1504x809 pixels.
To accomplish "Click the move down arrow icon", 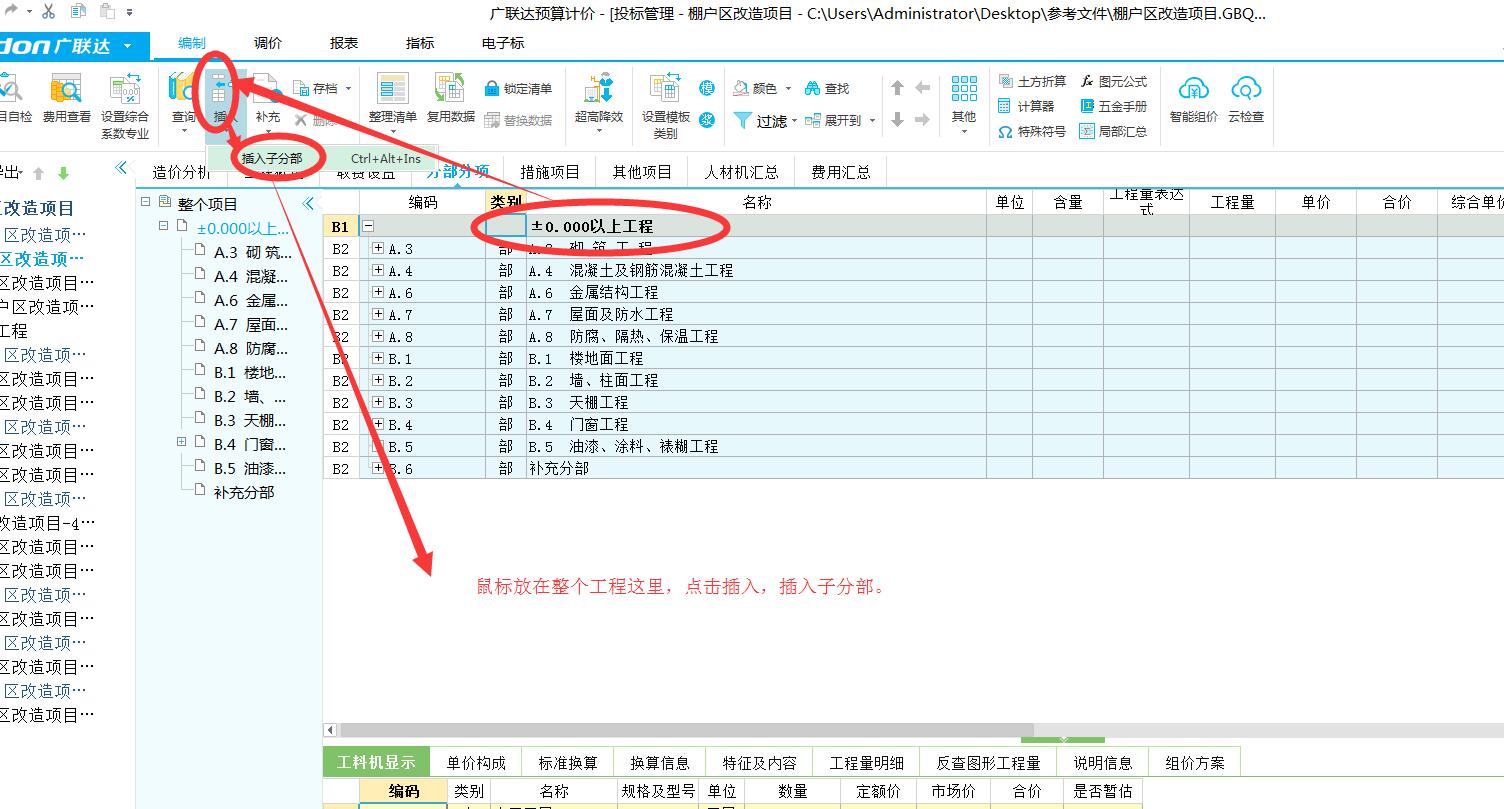I will pos(898,120).
